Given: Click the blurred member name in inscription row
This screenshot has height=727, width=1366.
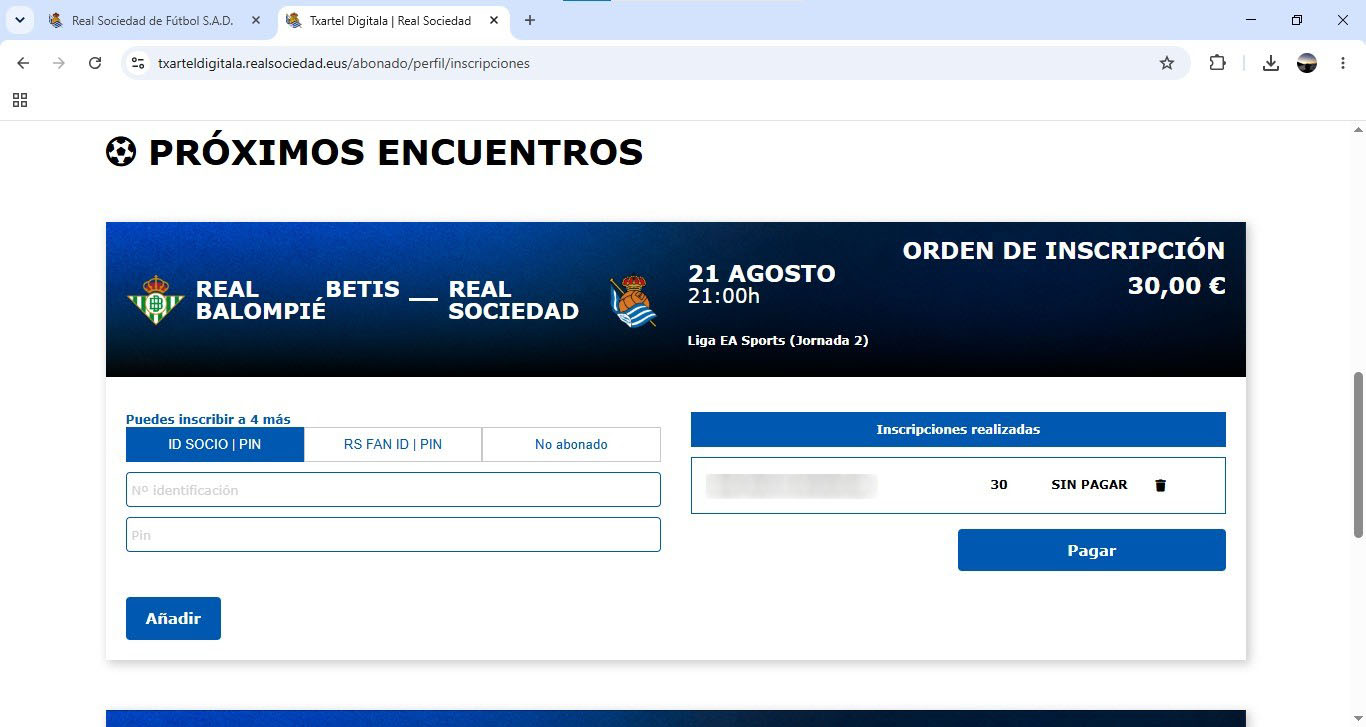Looking at the screenshot, I should point(791,486).
